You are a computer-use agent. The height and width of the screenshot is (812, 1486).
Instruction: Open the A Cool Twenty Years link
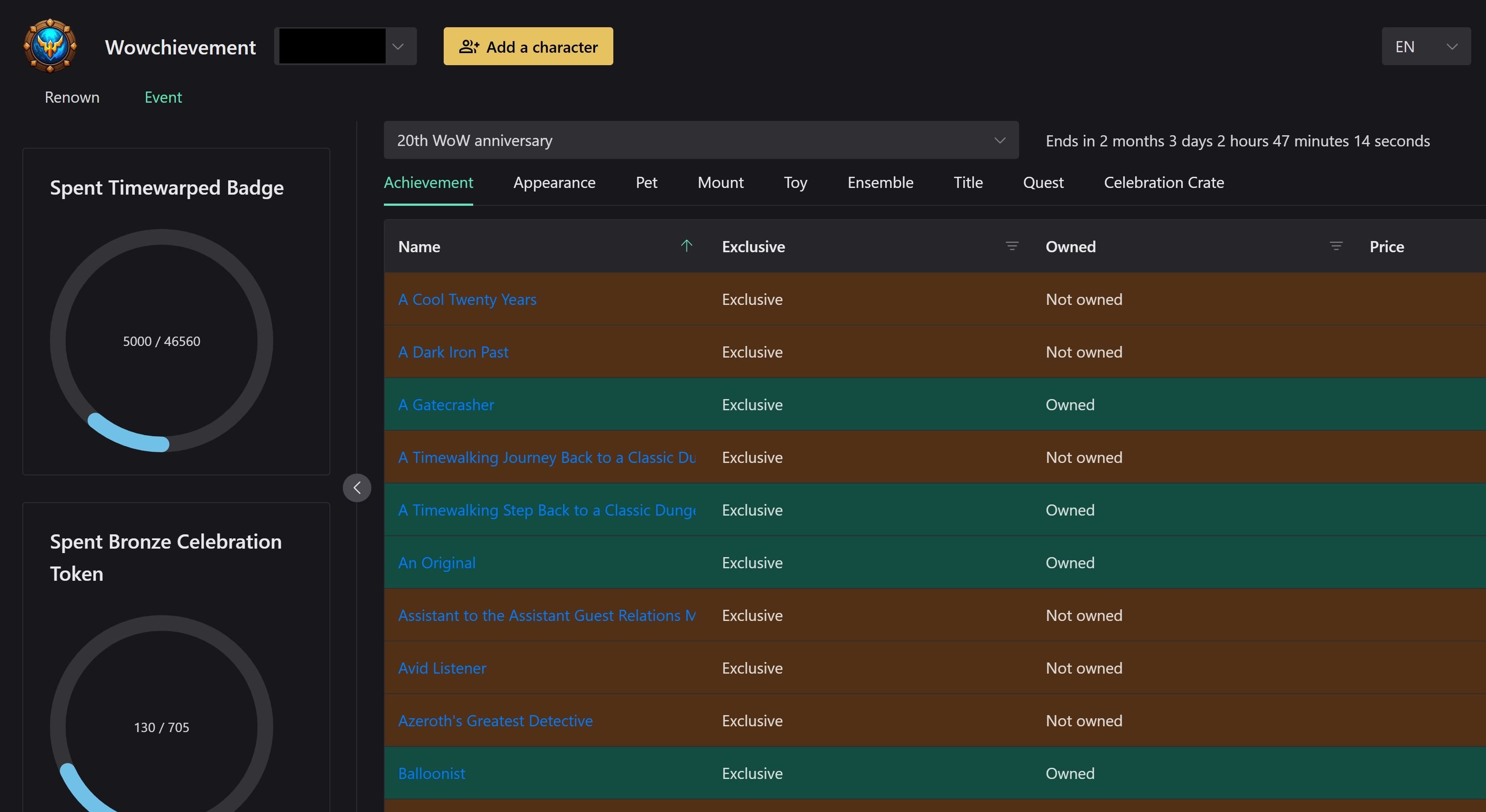pyautogui.click(x=467, y=299)
